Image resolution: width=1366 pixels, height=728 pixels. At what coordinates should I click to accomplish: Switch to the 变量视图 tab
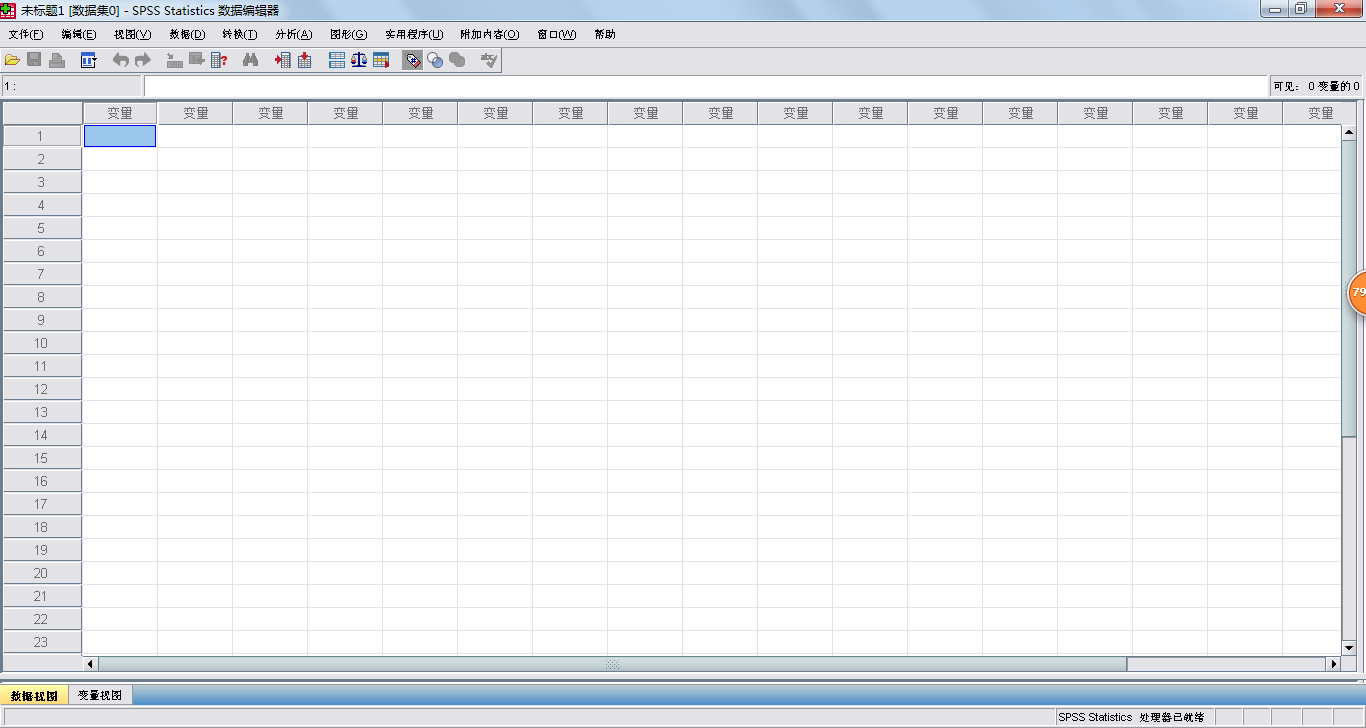[101, 694]
